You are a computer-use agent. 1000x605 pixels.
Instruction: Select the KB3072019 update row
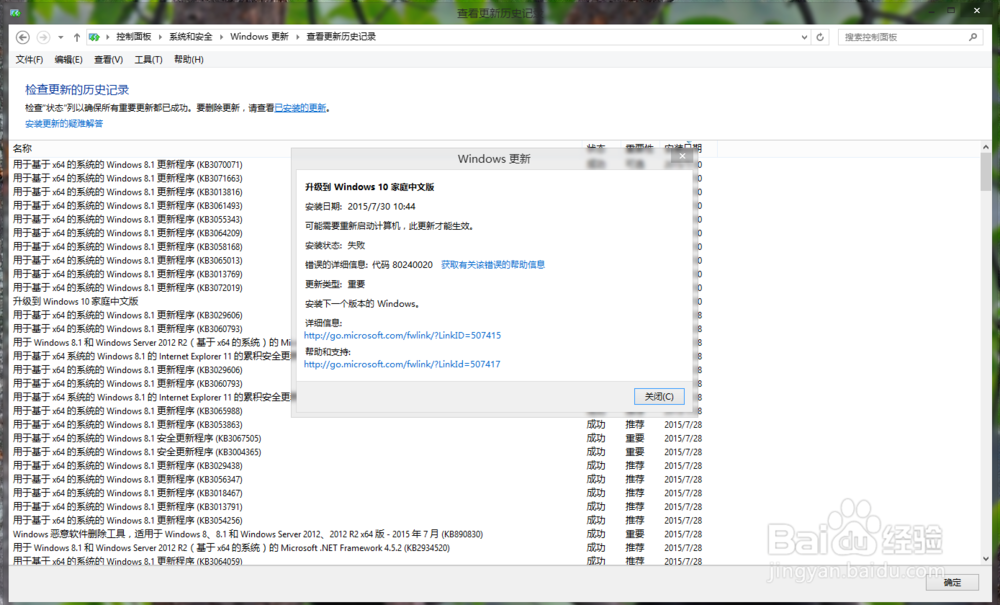click(128, 288)
